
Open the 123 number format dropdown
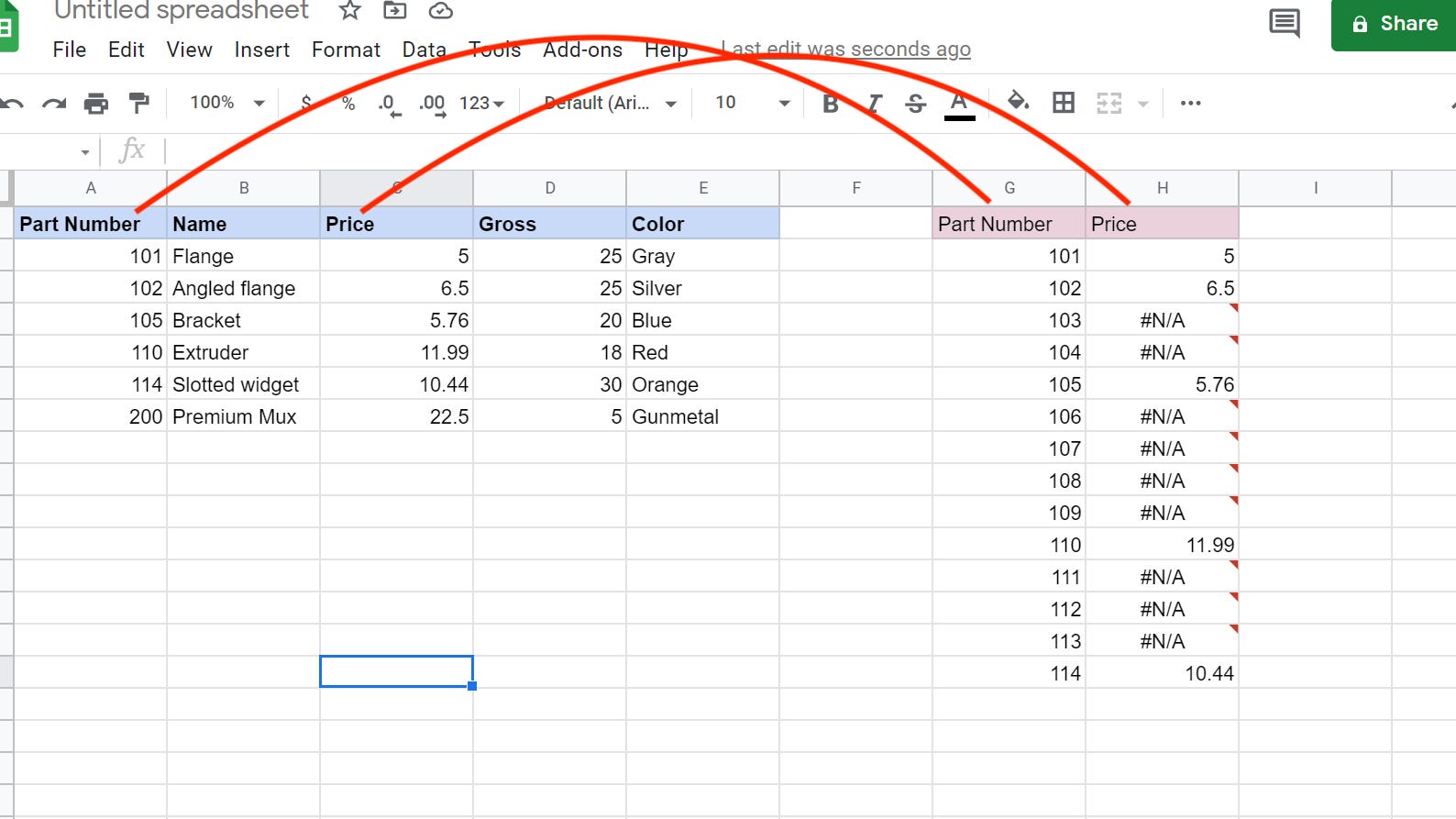click(x=482, y=103)
